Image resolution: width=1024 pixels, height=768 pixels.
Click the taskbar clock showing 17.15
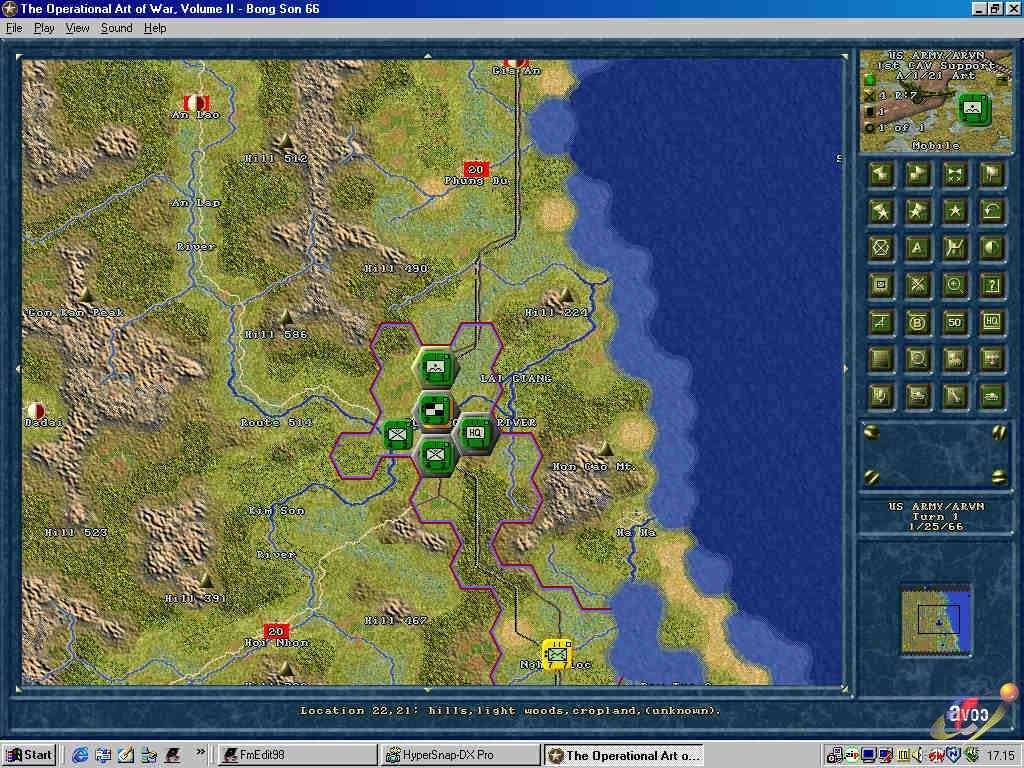coord(1000,756)
